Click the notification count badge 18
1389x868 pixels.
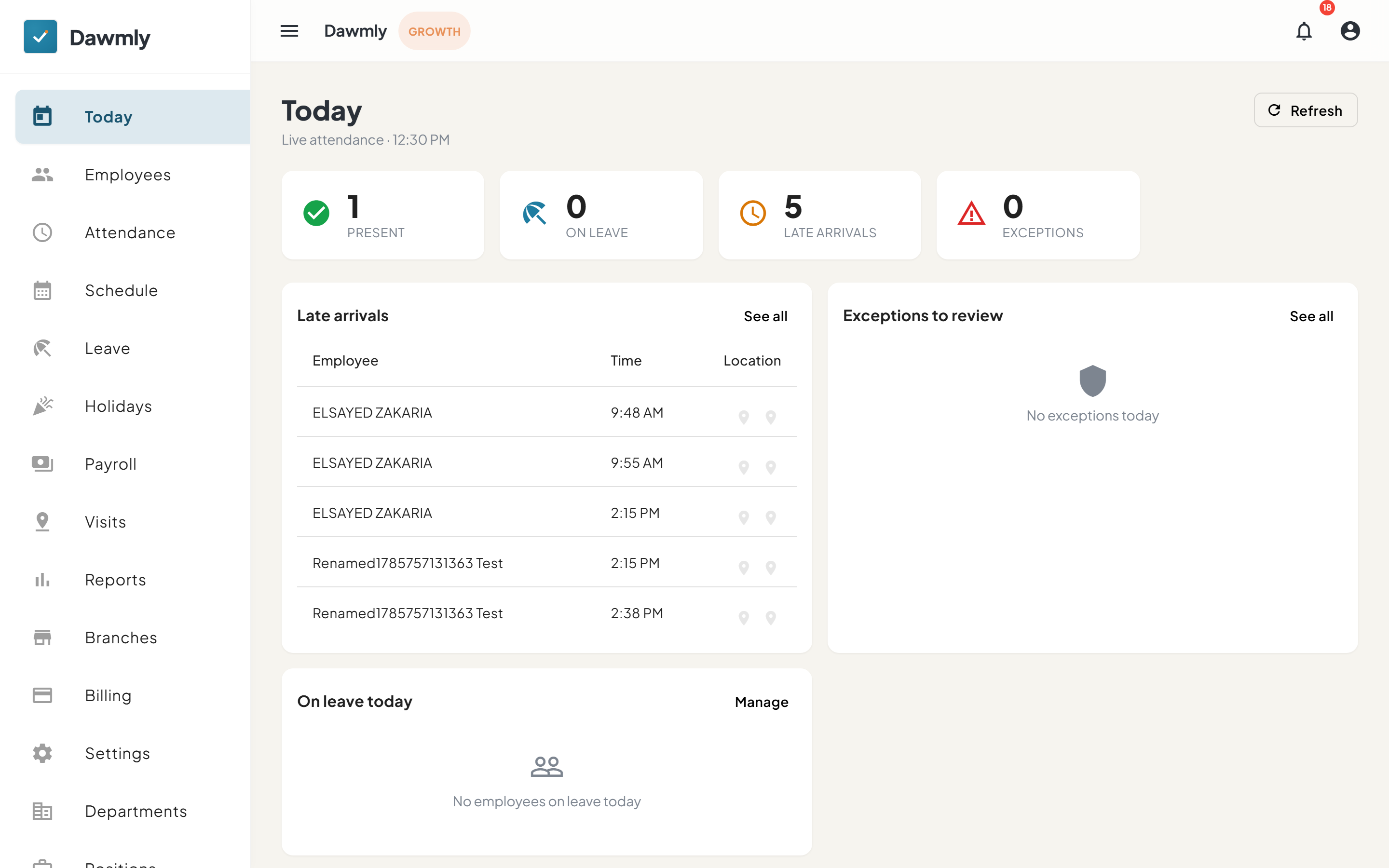click(x=1327, y=7)
